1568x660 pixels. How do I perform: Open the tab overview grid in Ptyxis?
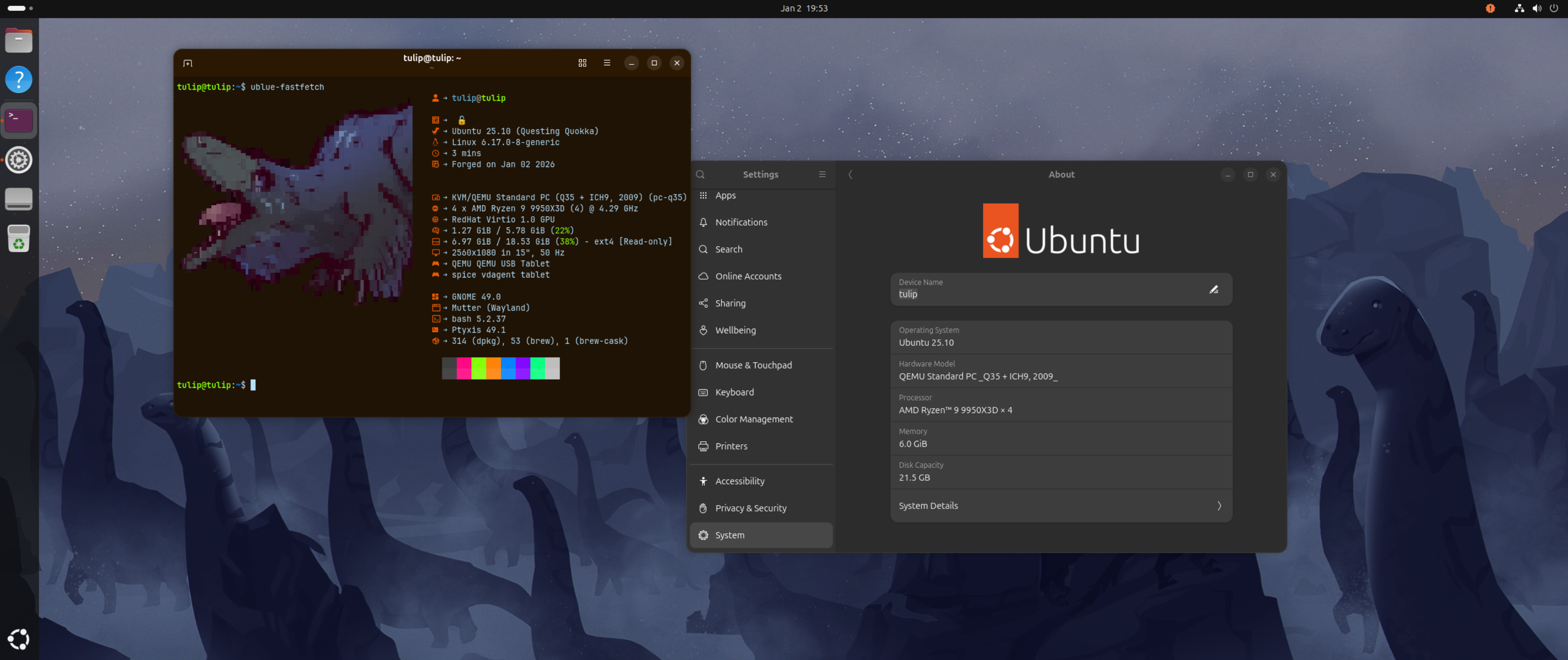point(582,63)
